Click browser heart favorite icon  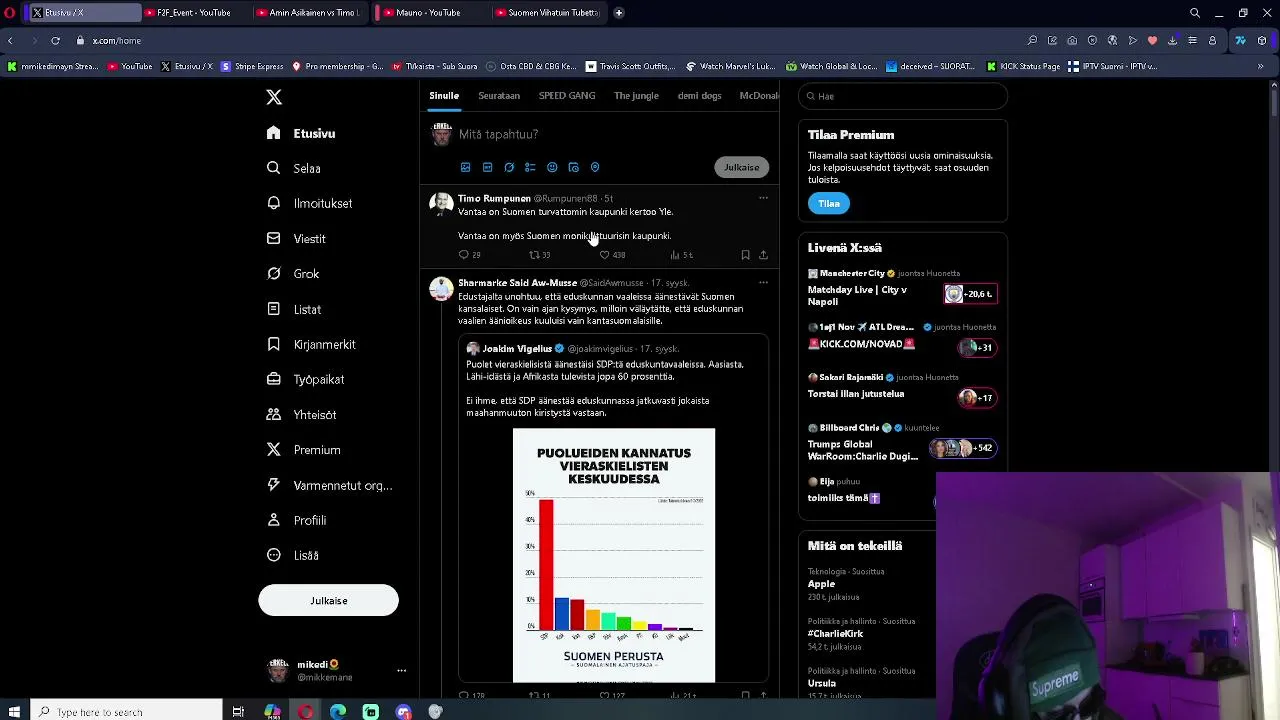click(1152, 41)
